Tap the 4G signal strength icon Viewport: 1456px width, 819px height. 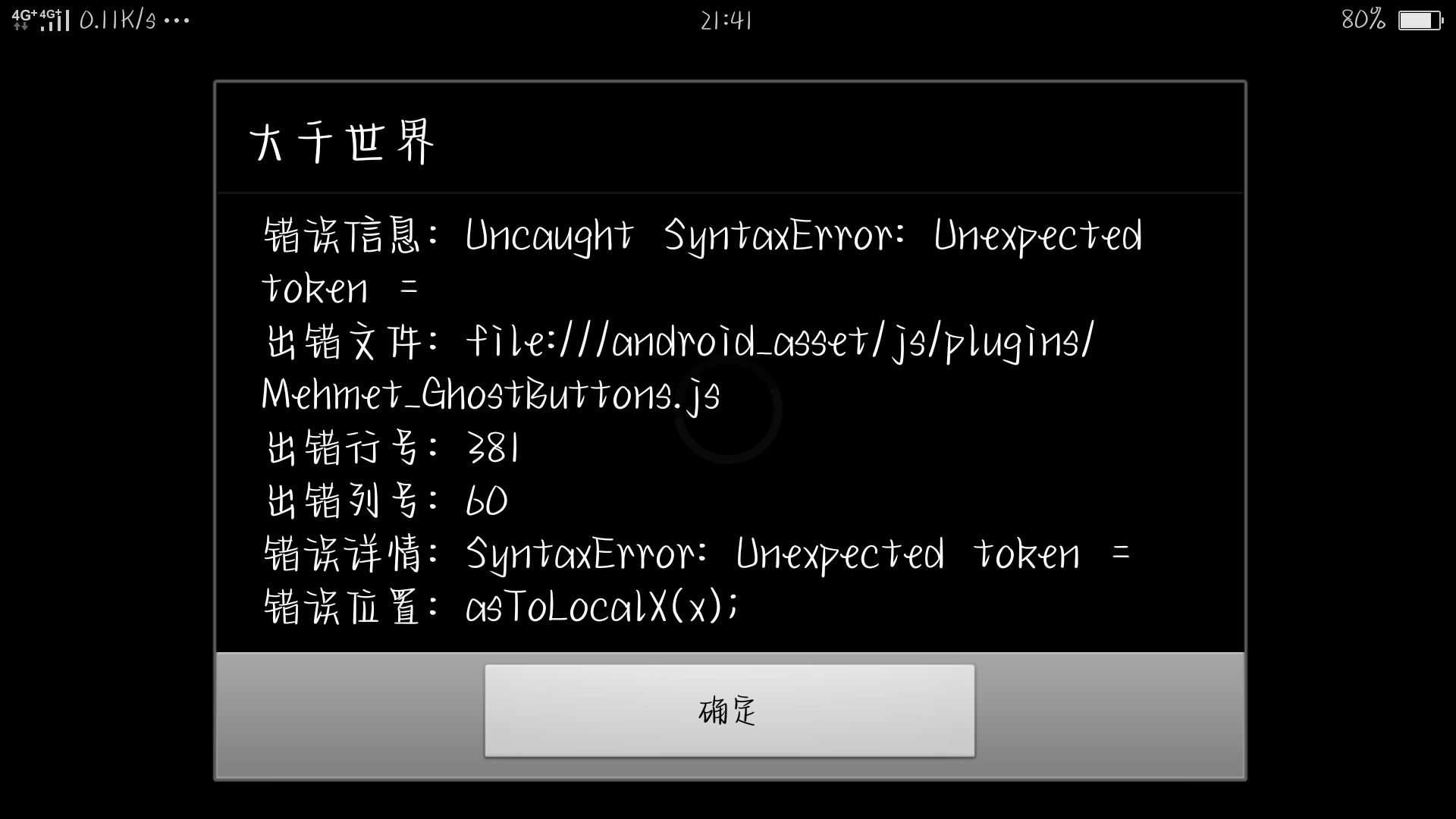(41, 20)
